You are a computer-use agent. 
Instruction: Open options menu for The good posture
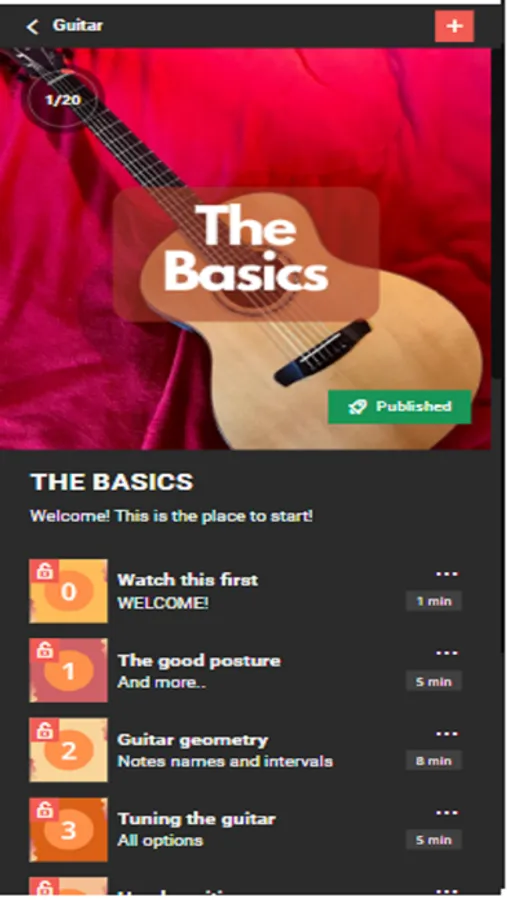447,653
